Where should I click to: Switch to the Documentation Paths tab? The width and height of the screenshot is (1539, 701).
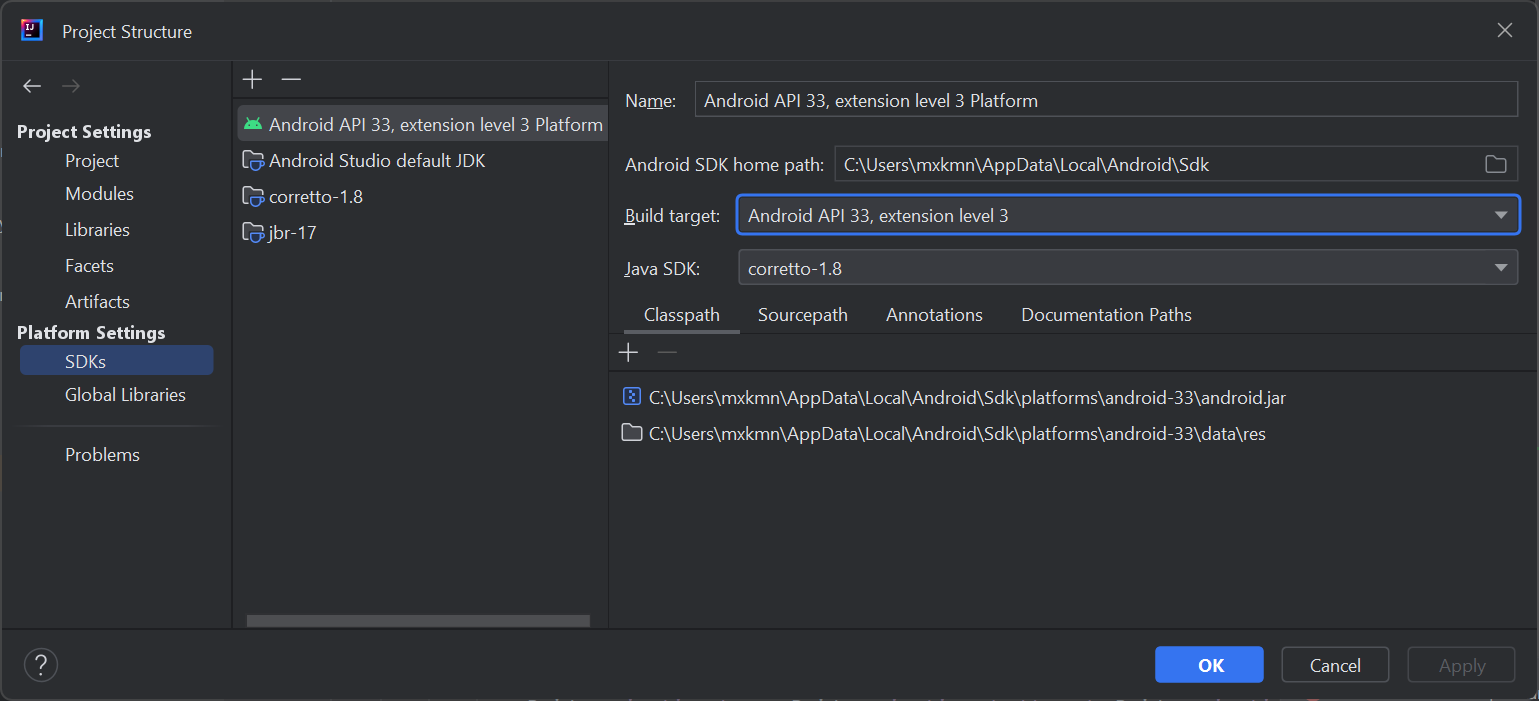coord(1106,315)
